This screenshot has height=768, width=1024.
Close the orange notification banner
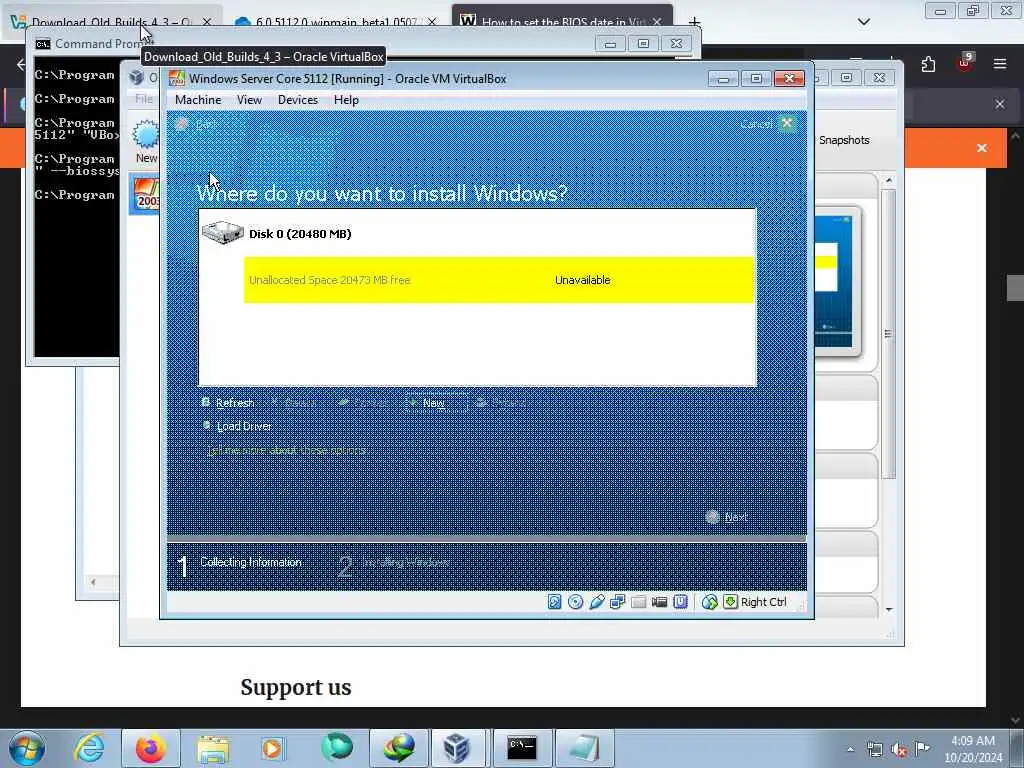[982, 148]
